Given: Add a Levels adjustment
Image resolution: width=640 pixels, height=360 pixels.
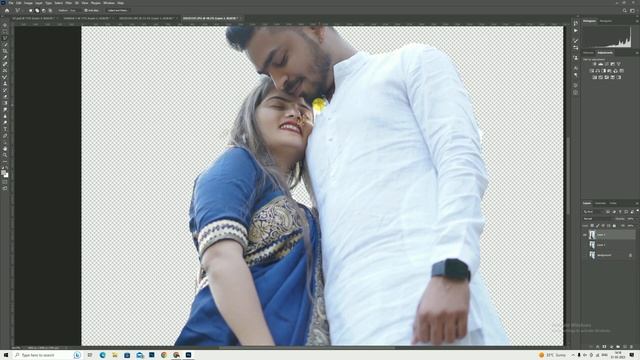Looking at the screenshot, I should (x=600, y=64).
